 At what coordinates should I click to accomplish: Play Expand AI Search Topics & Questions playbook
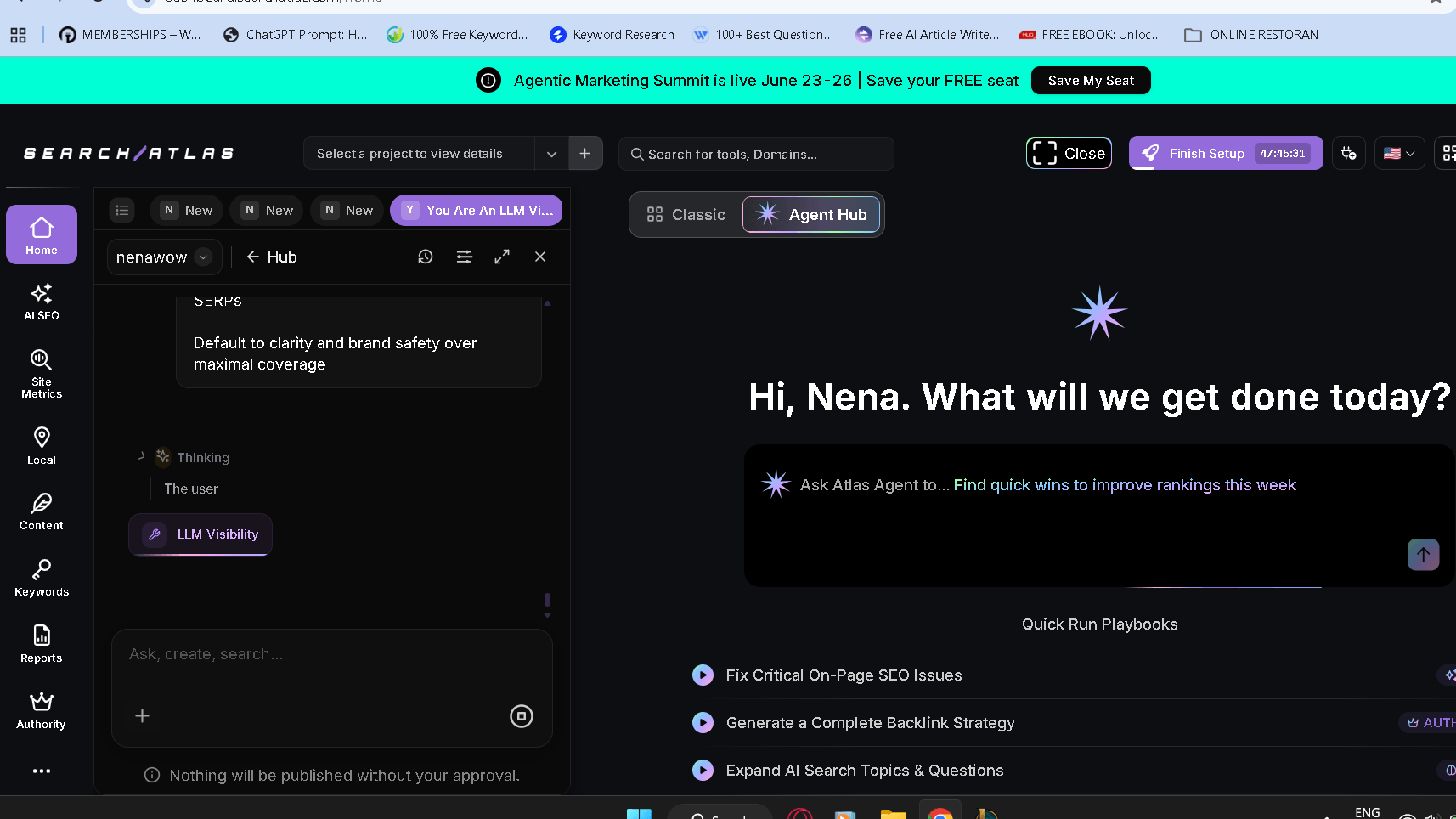(703, 771)
